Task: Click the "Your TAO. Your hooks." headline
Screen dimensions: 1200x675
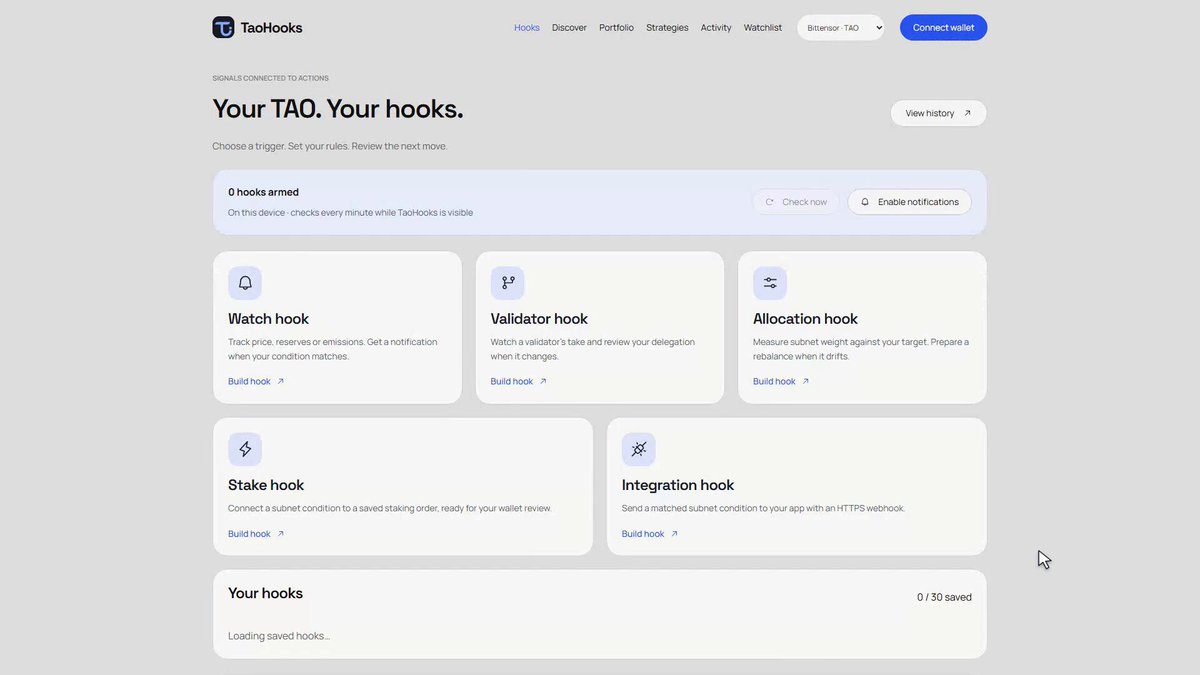Action: tap(338, 109)
